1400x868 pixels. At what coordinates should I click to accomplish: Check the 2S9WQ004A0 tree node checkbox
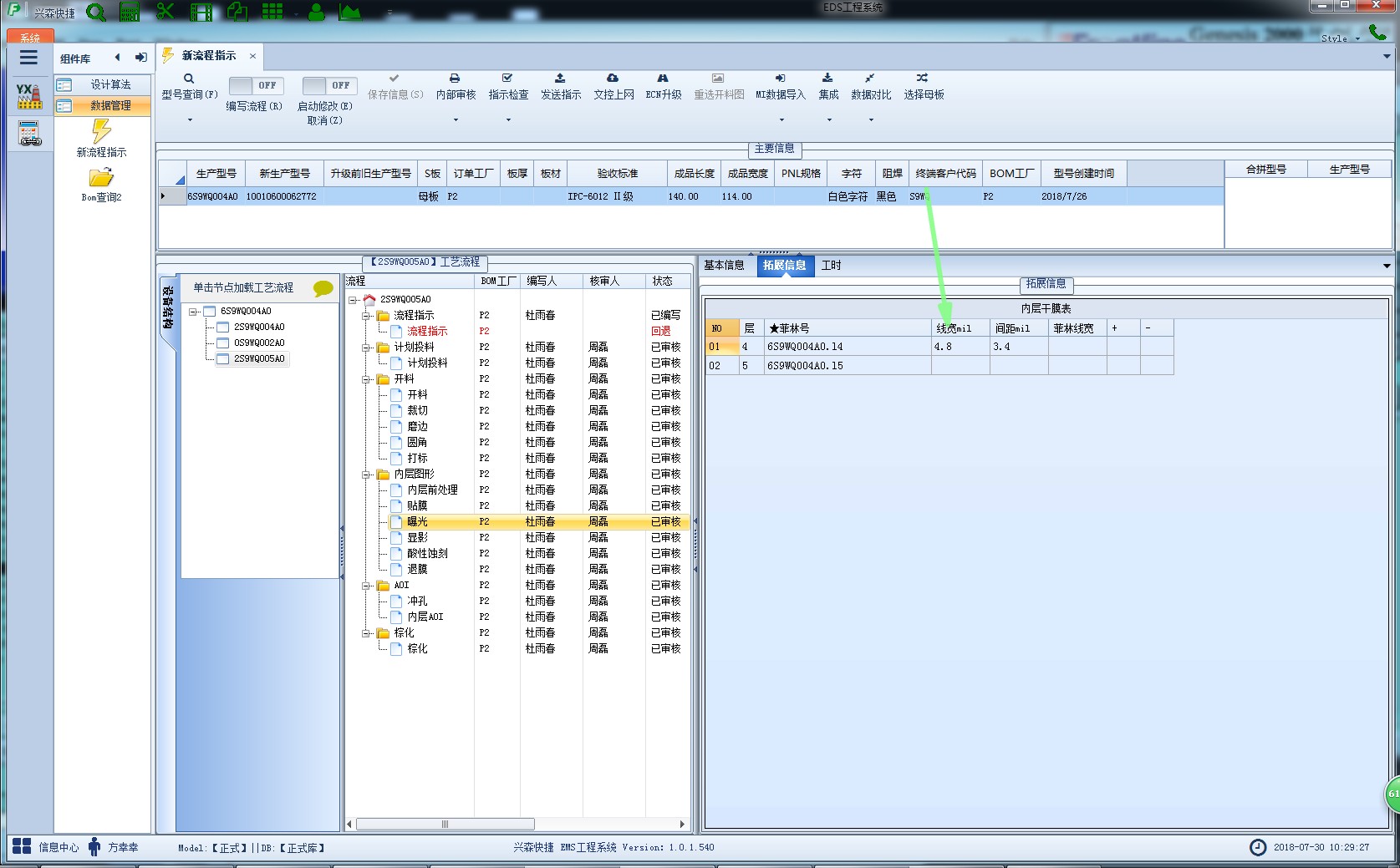pos(223,327)
